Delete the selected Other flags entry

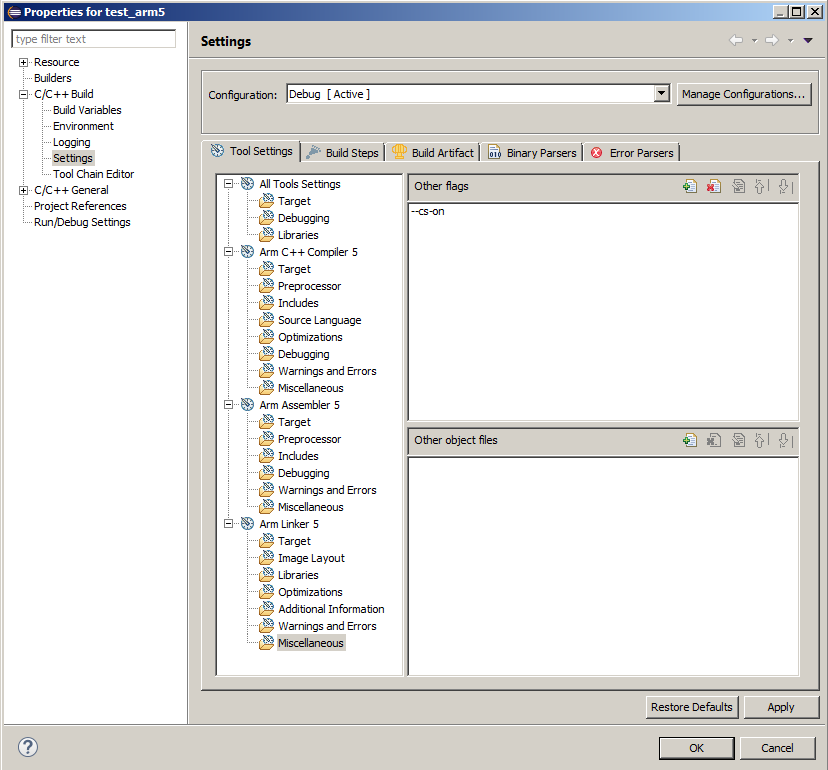714,186
